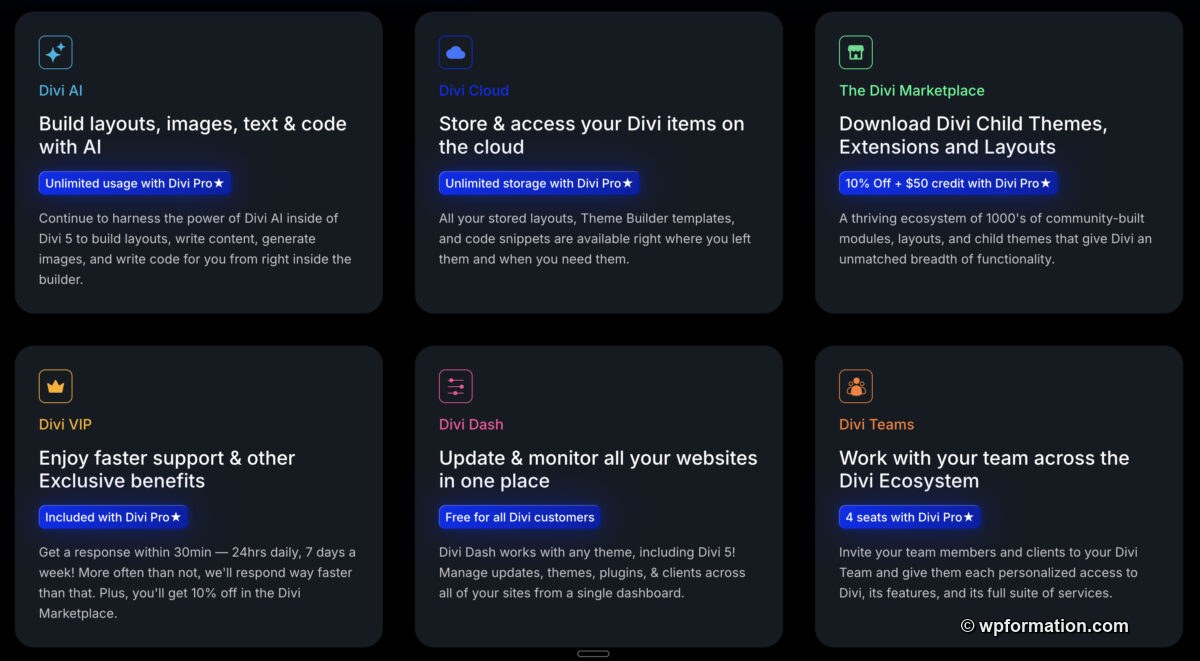Open the Divi AI label link
The width and height of the screenshot is (1200, 661).
pyautogui.click(x=61, y=90)
